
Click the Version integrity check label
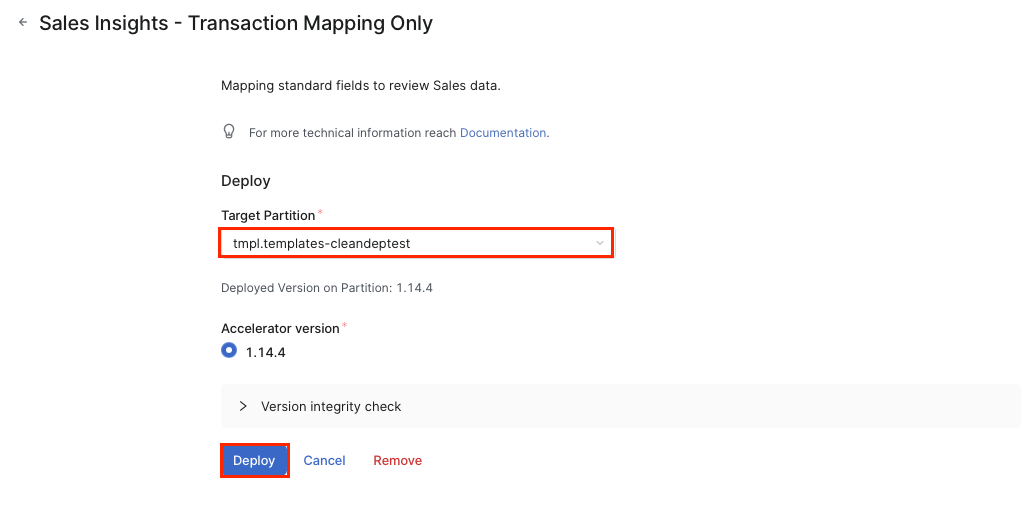pos(331,407)
